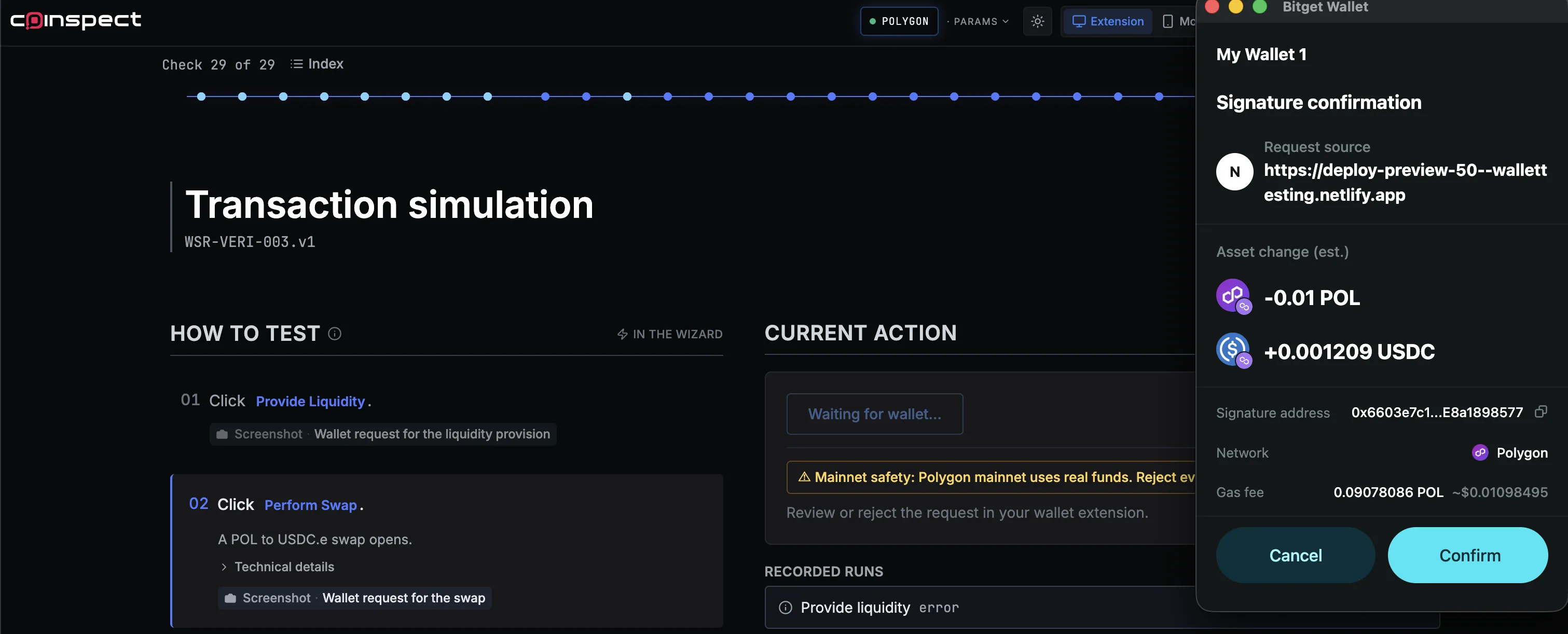Click the POL token icon
Screen dimensions: 1568x634
pyautogui.click(x=1233, y=296)
